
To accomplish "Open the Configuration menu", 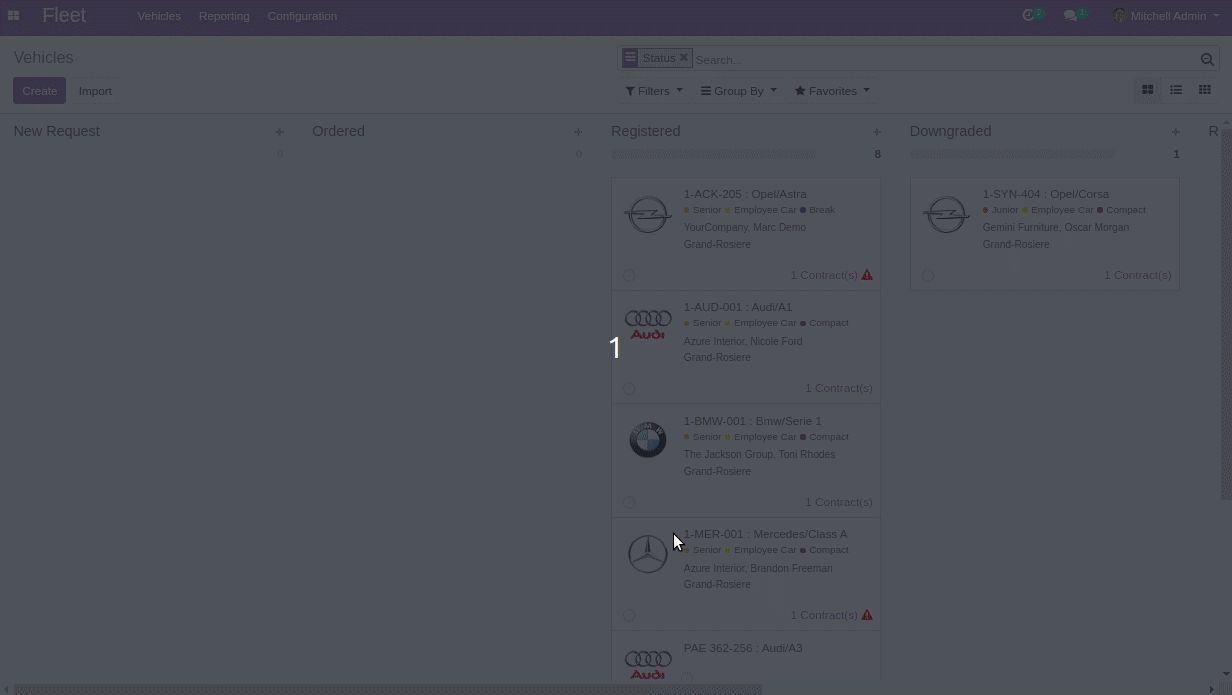I will (302, 16).
